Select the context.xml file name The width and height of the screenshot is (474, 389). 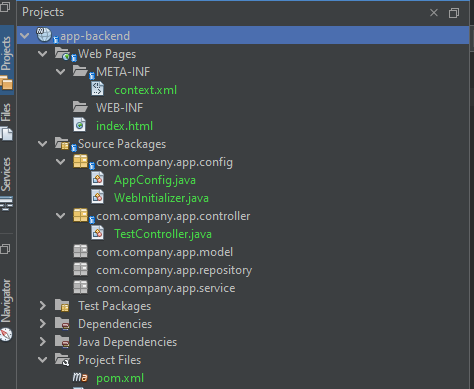point(145,90)
